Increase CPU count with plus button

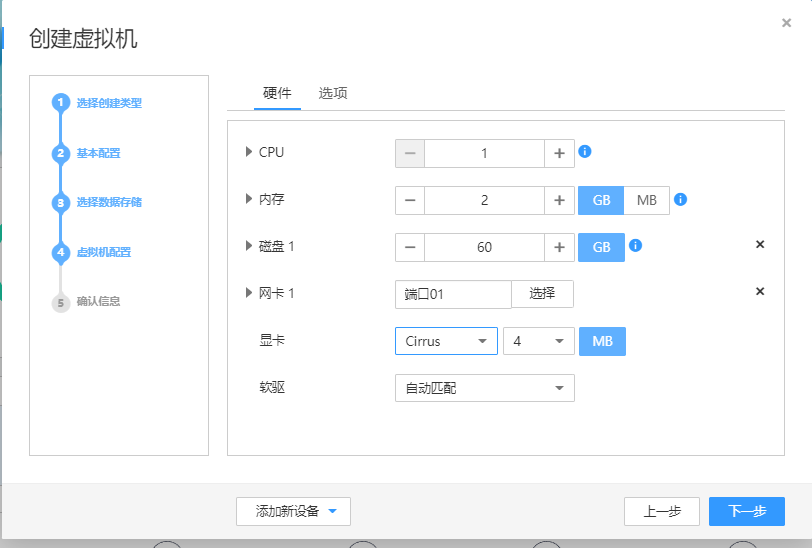(x=559, y=153)
